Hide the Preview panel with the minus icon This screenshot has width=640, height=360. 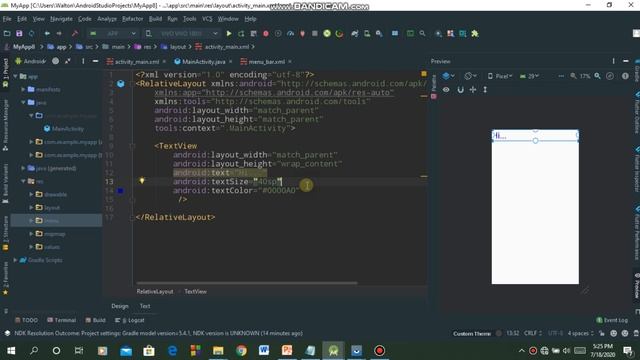click(x=626, y=61)
